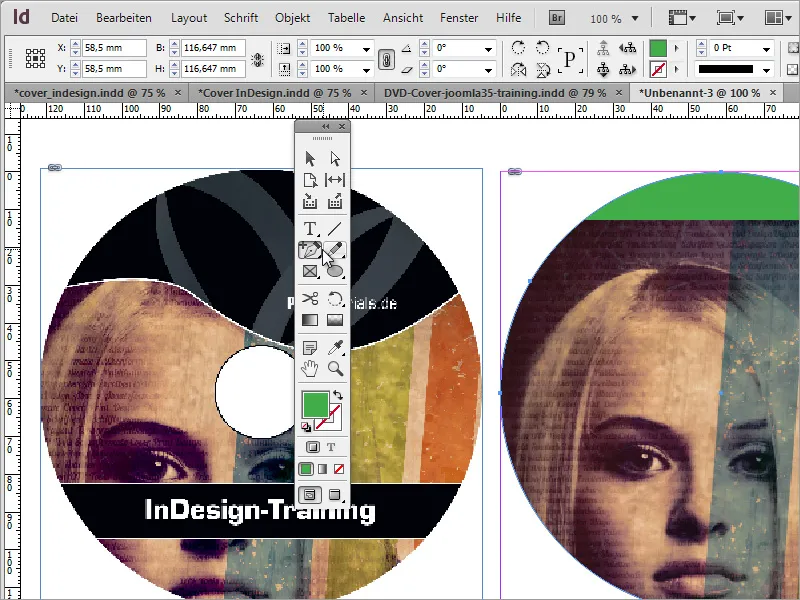Select the Type tool
Screen dimensions: 800x600
pyautogui.click(x=310, y=229)
